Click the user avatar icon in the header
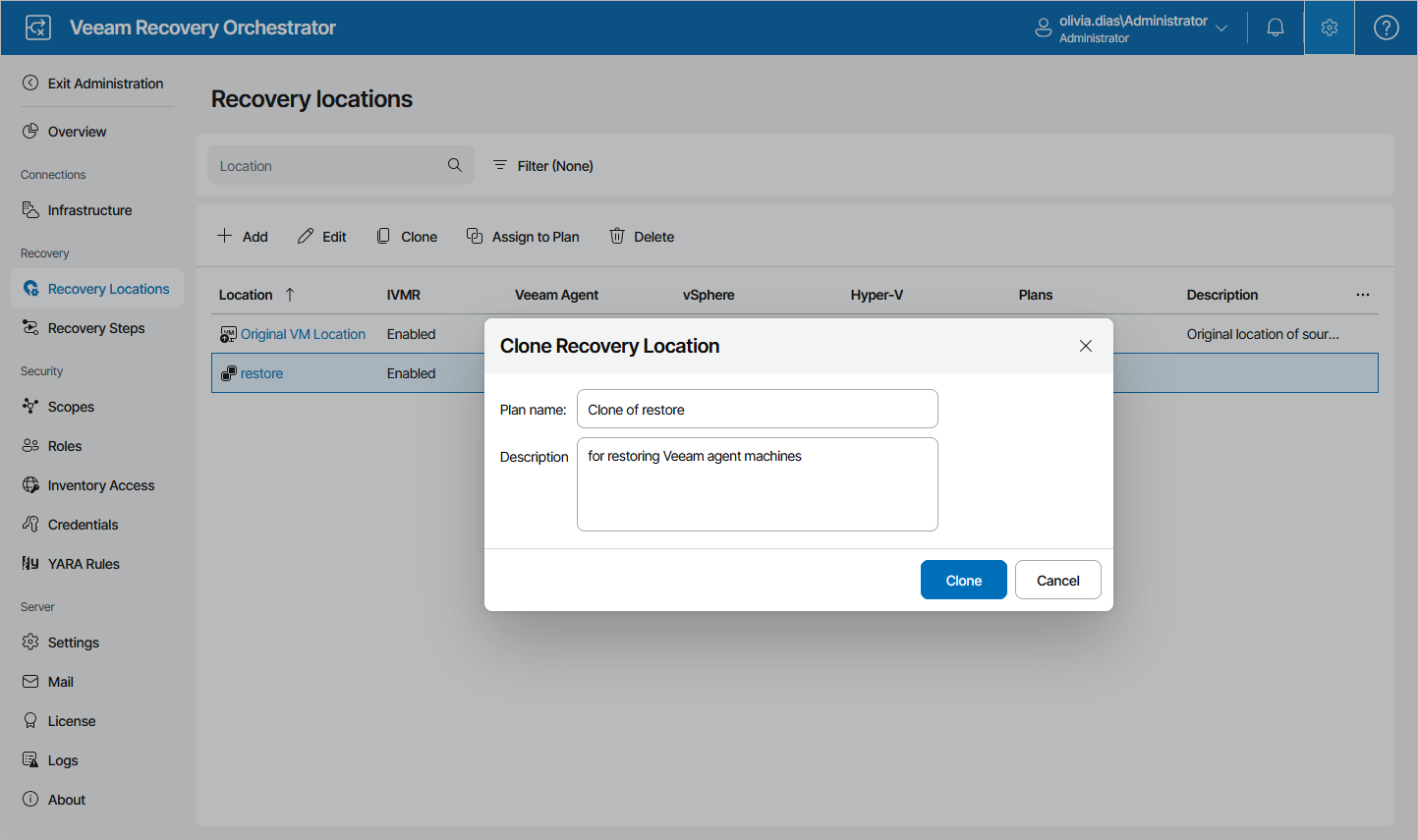Screen dimensions: 1418x840 point(1044,28)
